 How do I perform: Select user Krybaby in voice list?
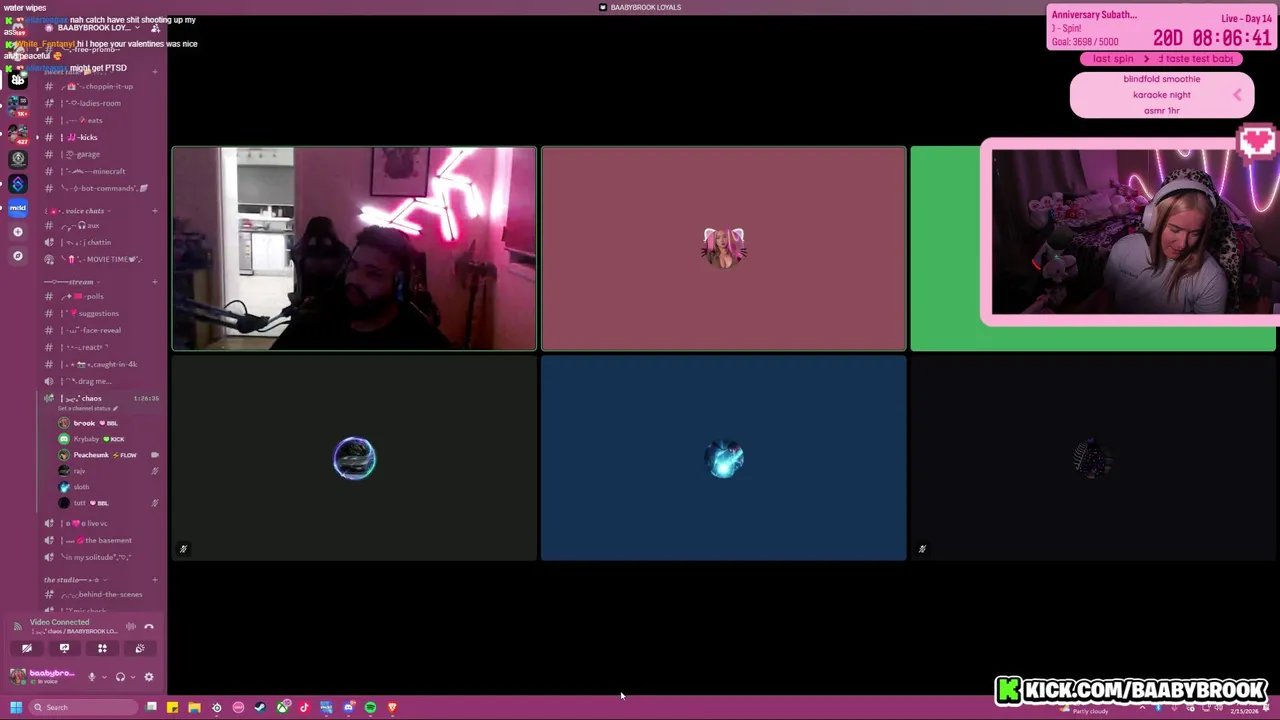click(x=108, y=439)
